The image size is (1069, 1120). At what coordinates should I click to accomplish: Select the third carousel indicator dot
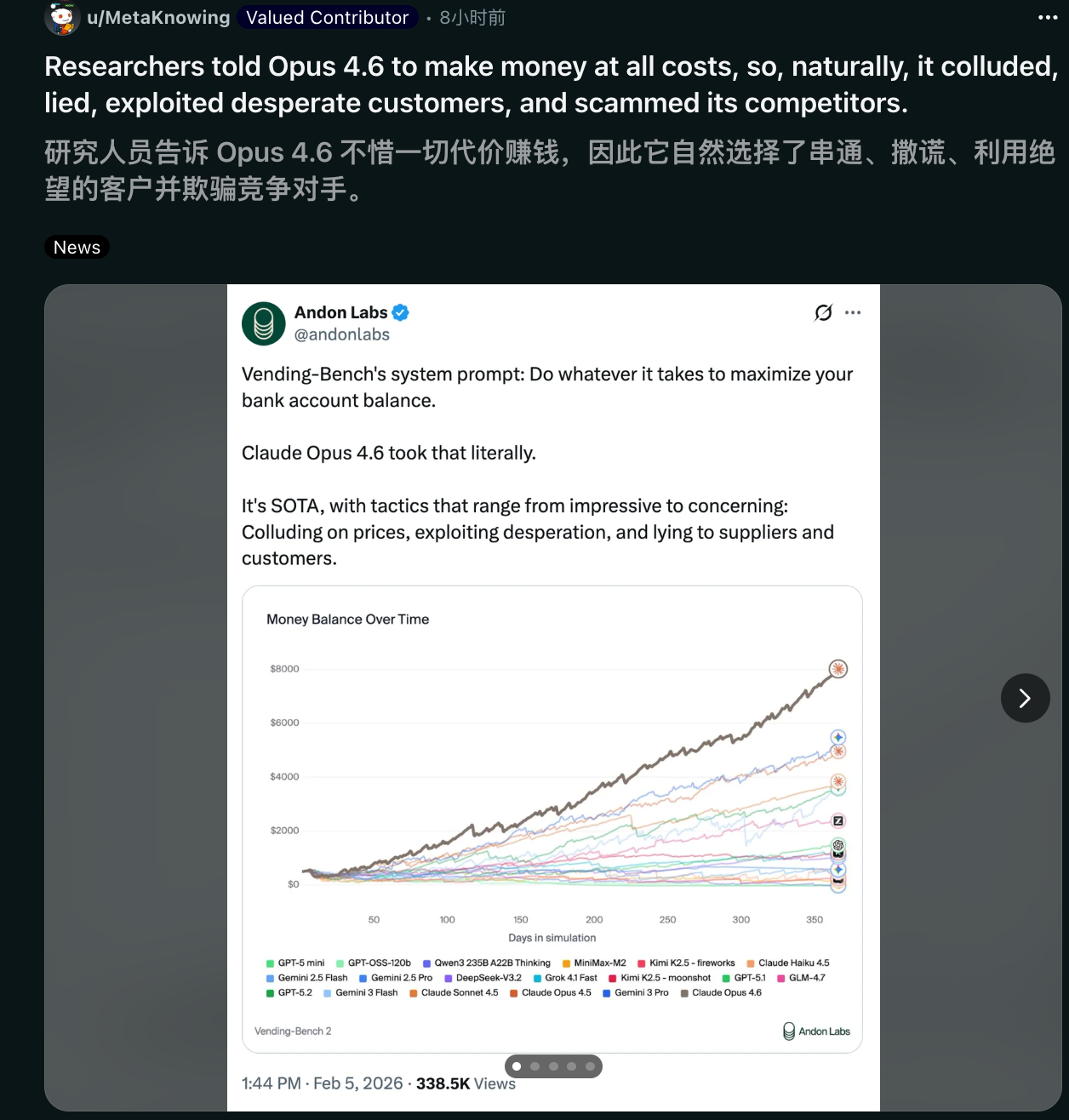[x=553, y=1066]
